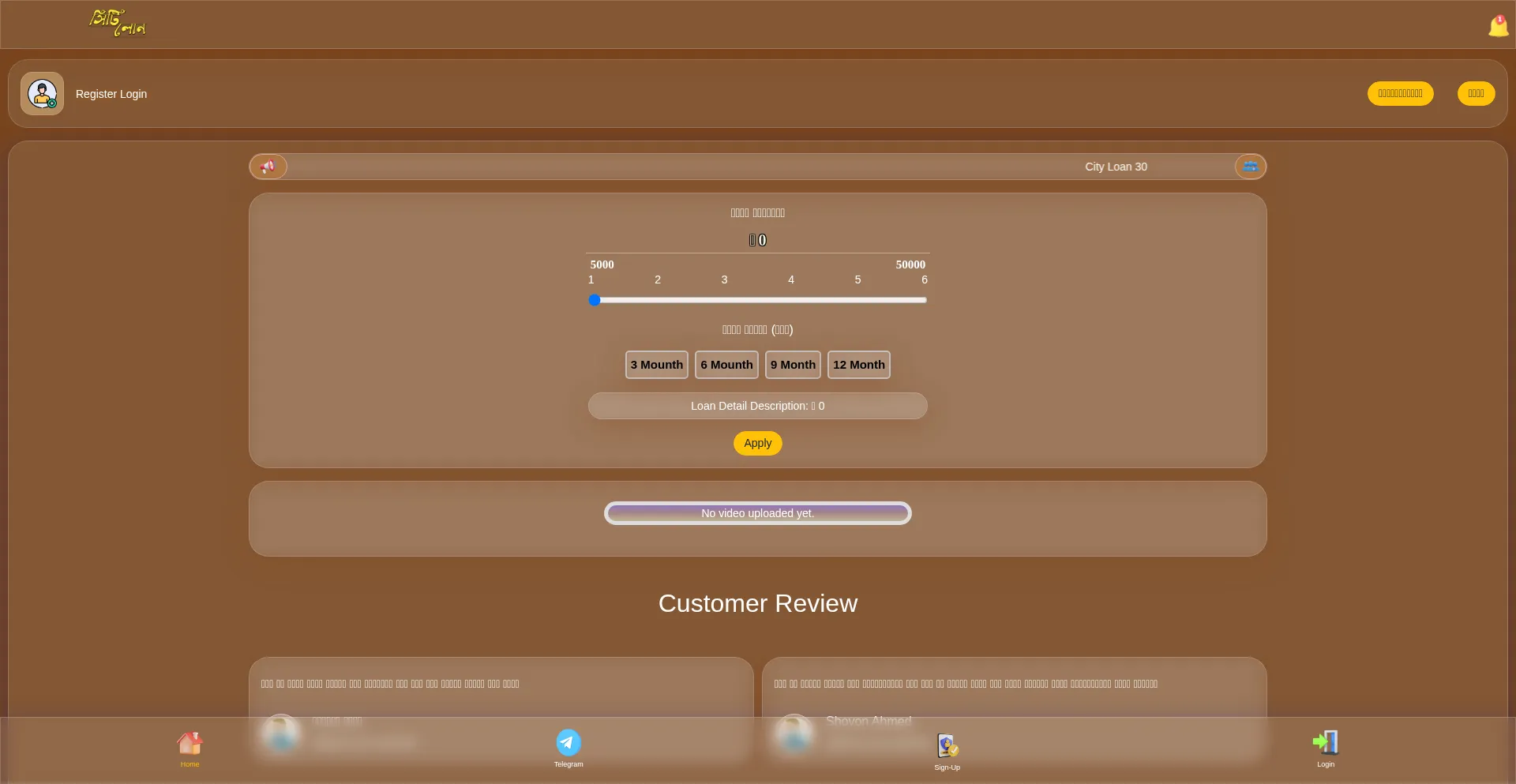The image size is (1516, 784).
Task: Click the Loan Detail Description field
Action: pos(757,406)
